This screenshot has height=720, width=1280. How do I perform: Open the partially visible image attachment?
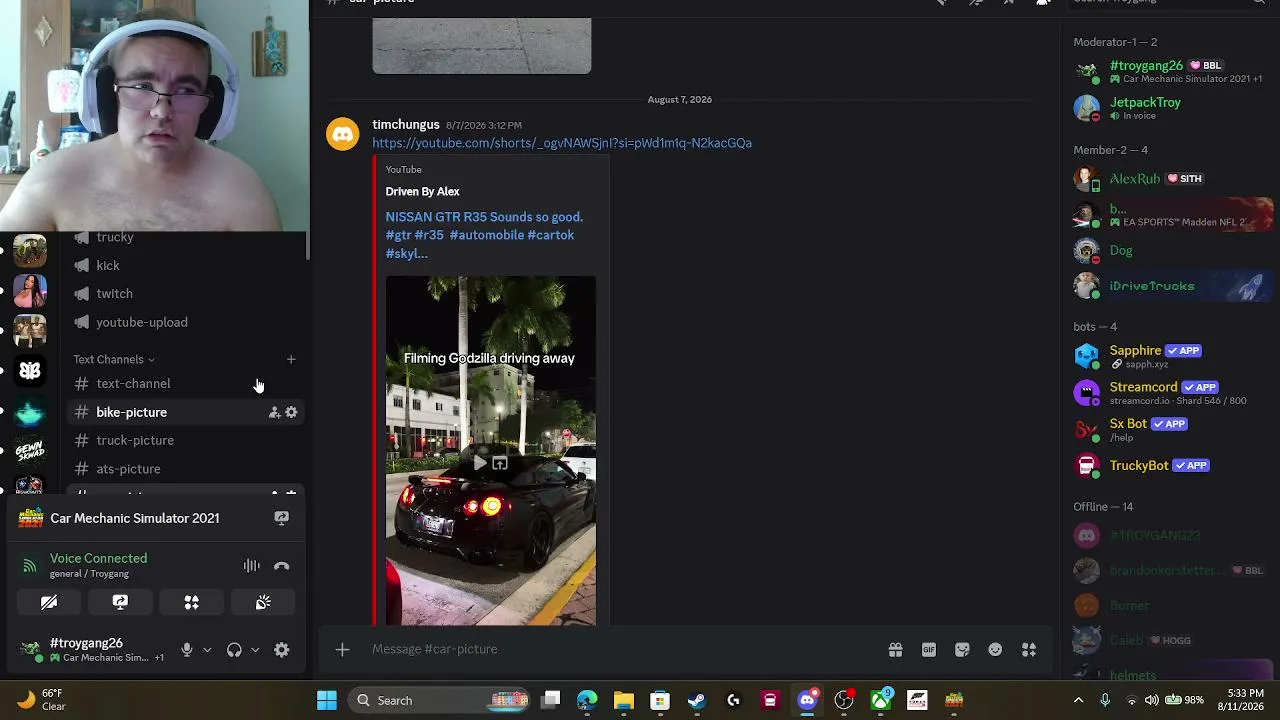click(x=482, y=45)
